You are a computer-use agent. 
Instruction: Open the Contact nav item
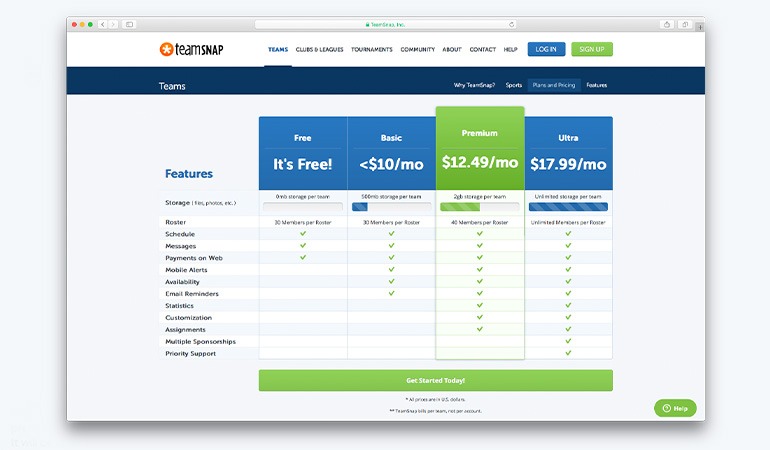coord(483,49)
